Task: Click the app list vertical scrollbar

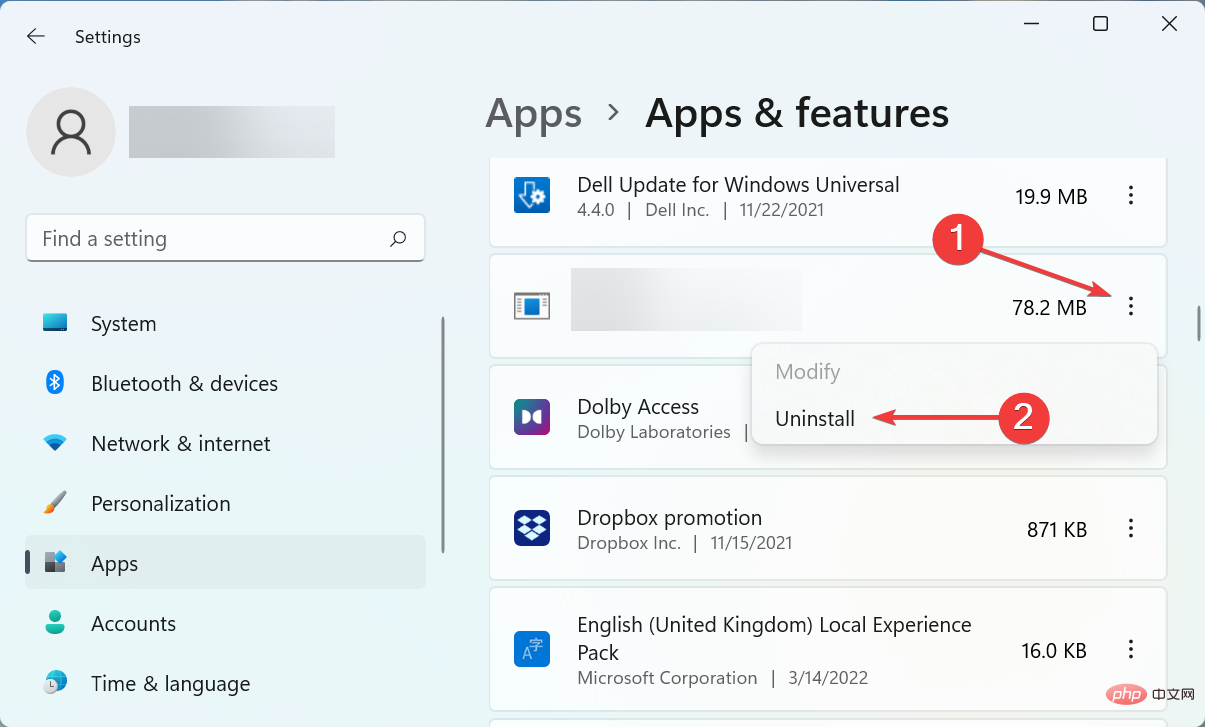Action: click(x=1198, y=324)
